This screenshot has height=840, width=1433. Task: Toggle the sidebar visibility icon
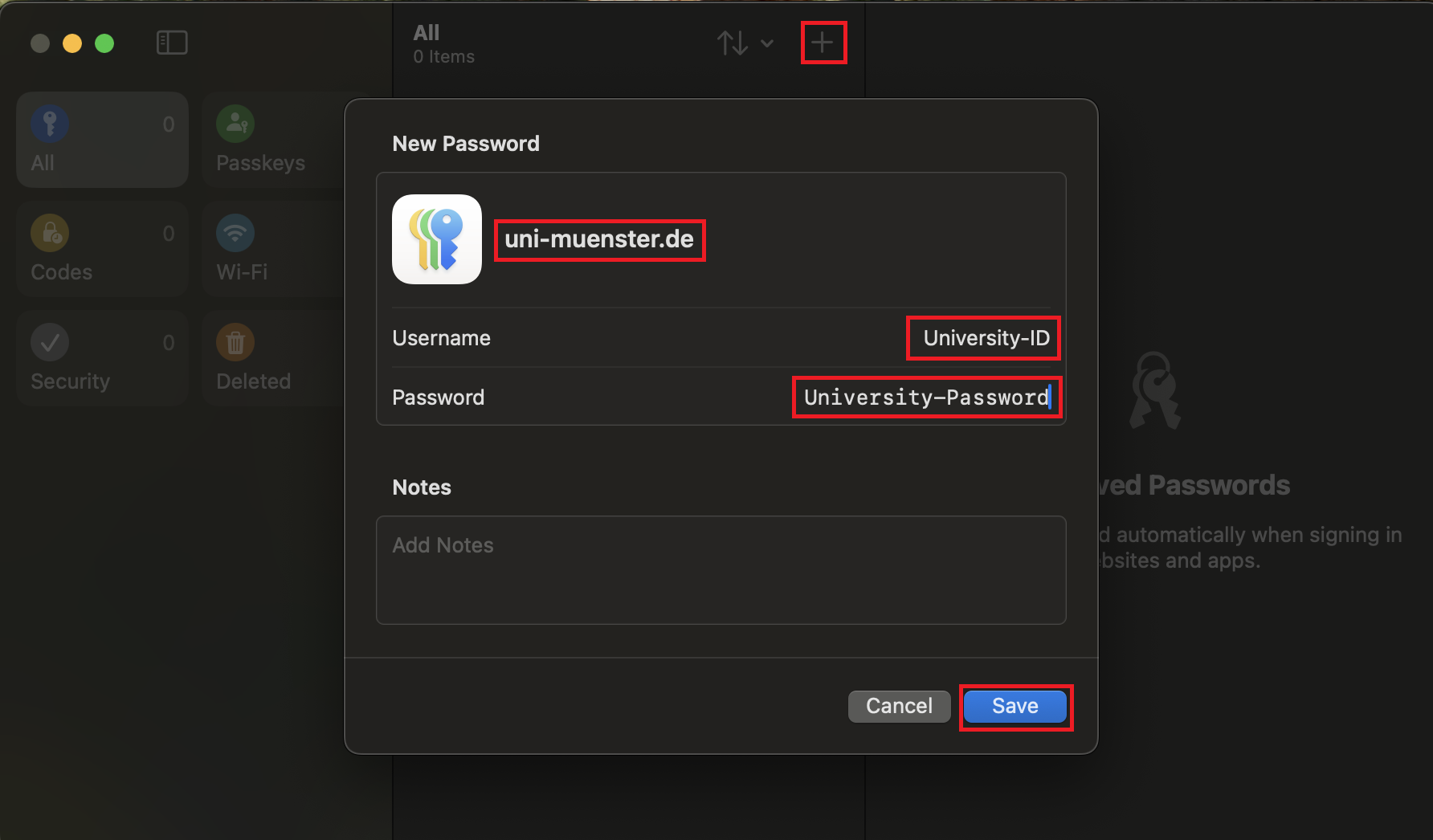(x=171, y=43)
